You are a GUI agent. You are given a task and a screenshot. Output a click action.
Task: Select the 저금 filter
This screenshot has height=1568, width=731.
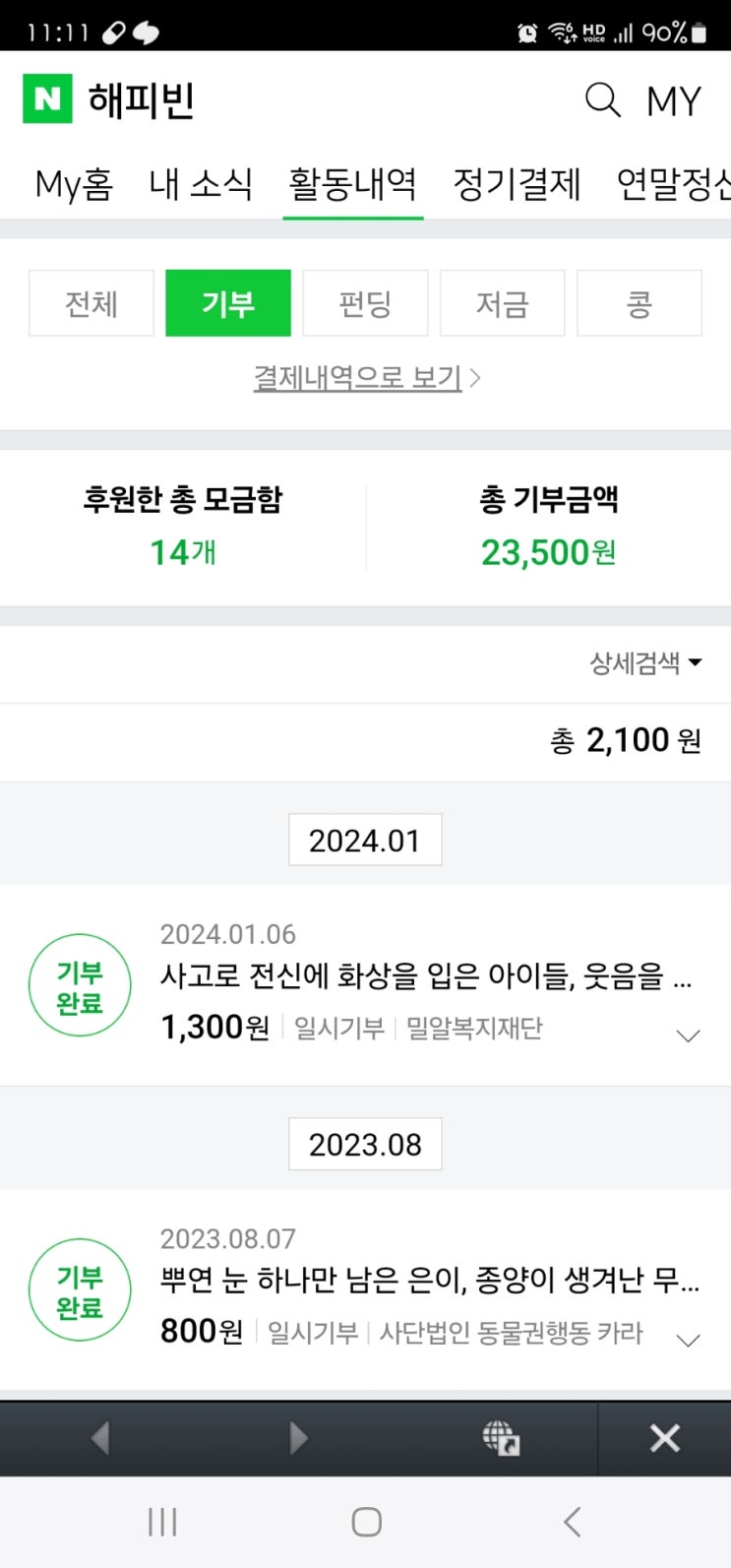point(502,303)
